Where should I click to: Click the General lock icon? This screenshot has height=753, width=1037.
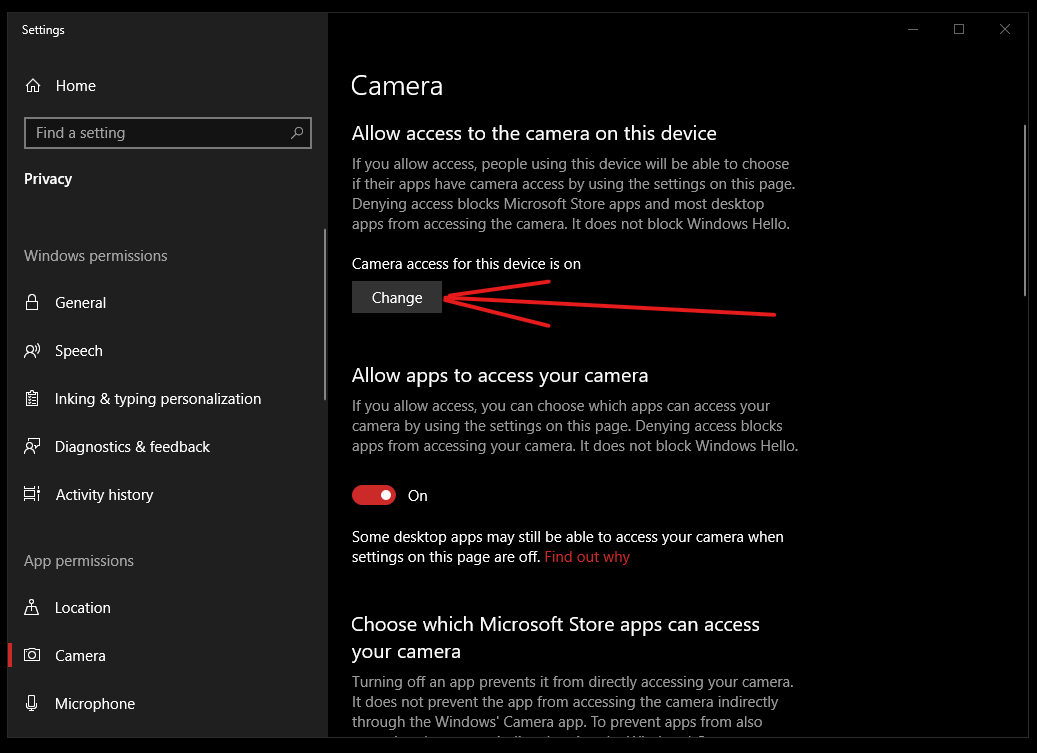point(33,303)
